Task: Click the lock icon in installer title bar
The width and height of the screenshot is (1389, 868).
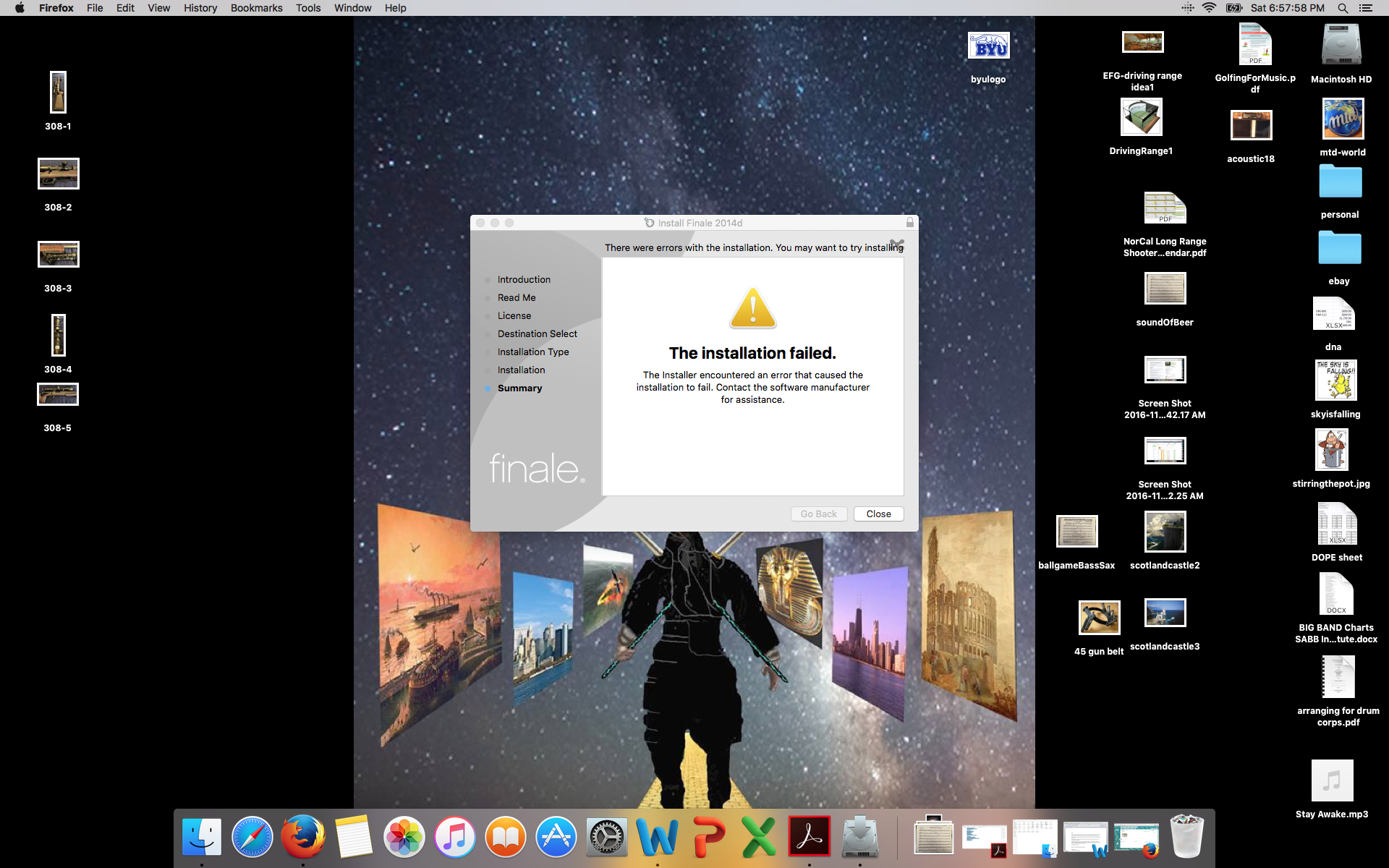Action: [x=909, y=223]
